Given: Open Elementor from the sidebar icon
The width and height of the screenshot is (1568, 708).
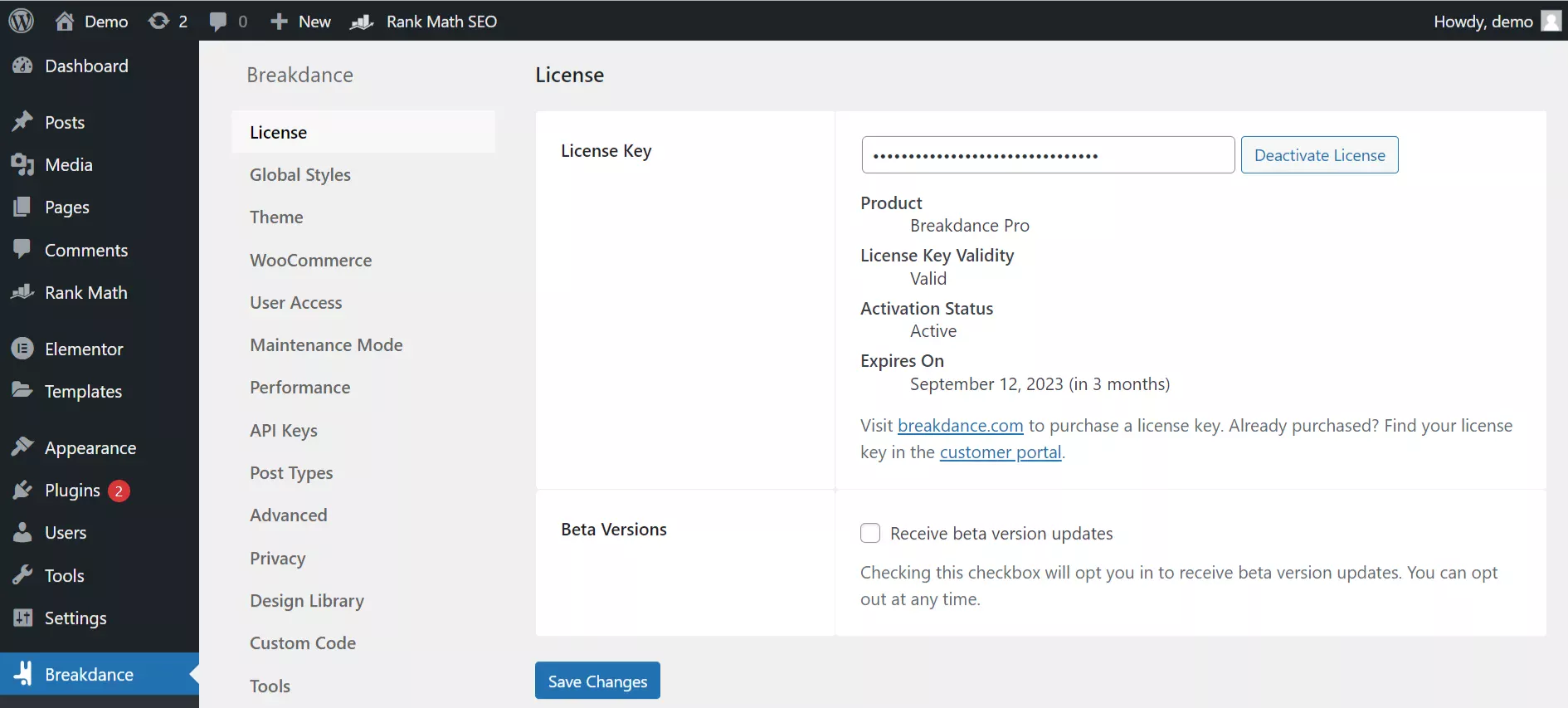Looking at the screenshot, I should (22, 349).
